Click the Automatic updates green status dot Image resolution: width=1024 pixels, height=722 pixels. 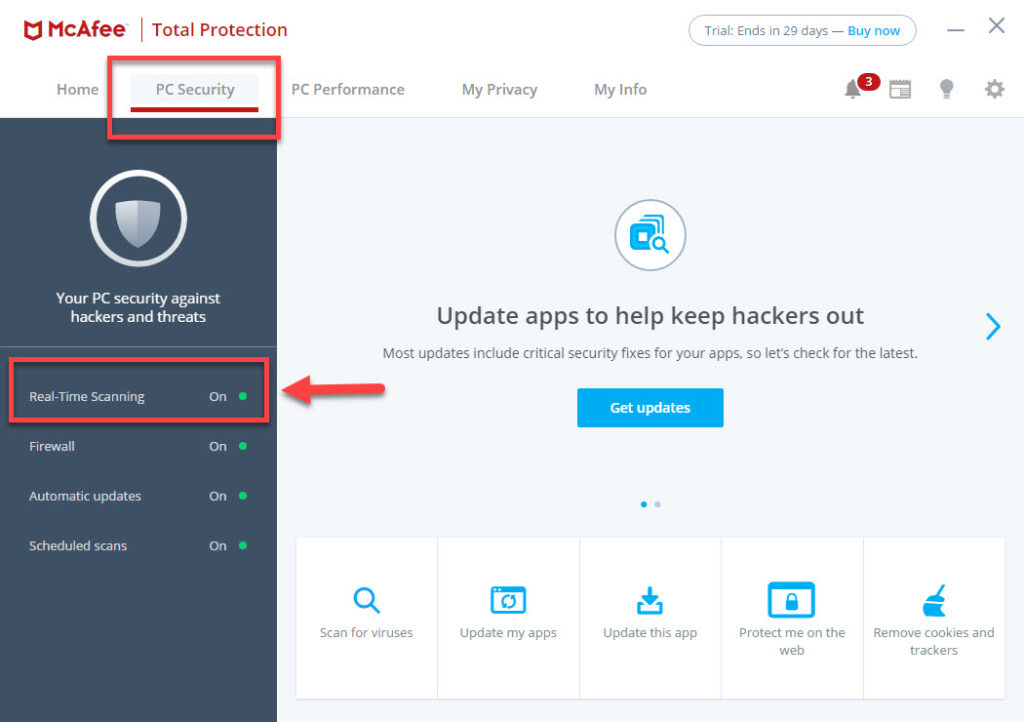click(x=243, y=496)
